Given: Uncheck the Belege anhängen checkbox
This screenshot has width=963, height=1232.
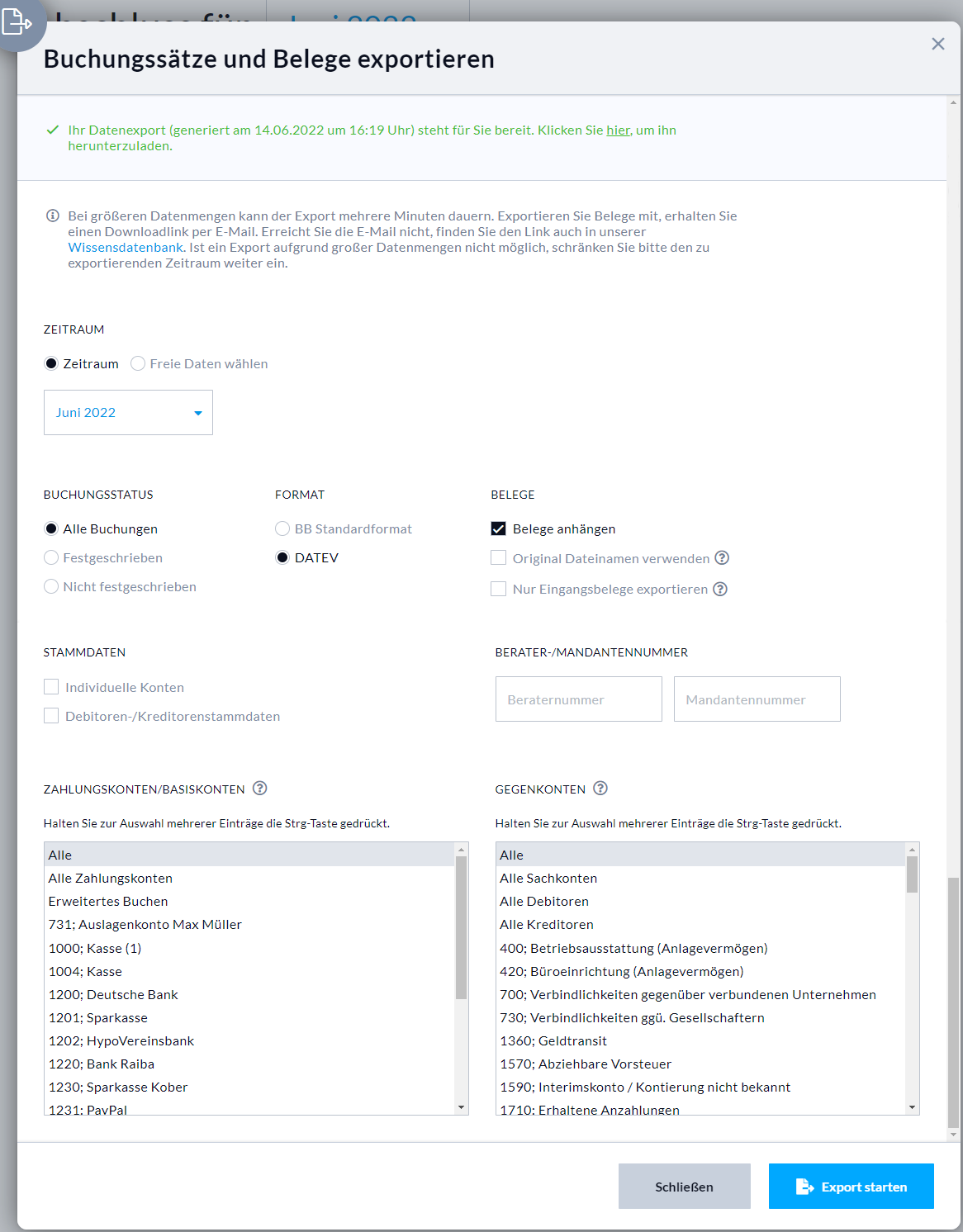Looking at the screenshot, I should (x=498, y=528).
